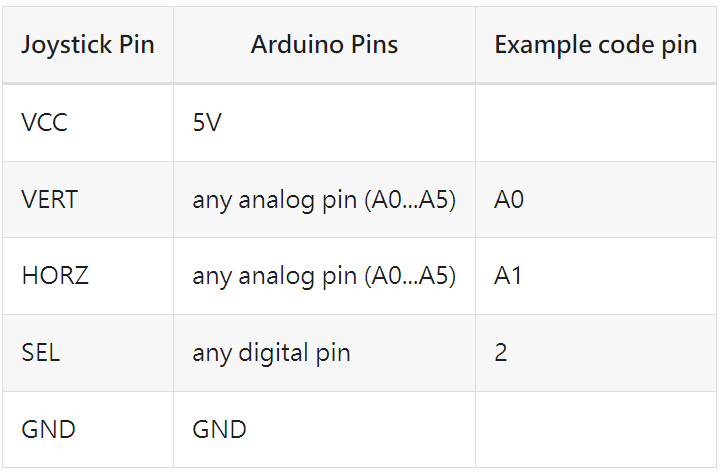Click the Example code pin header

coord(595,45)
